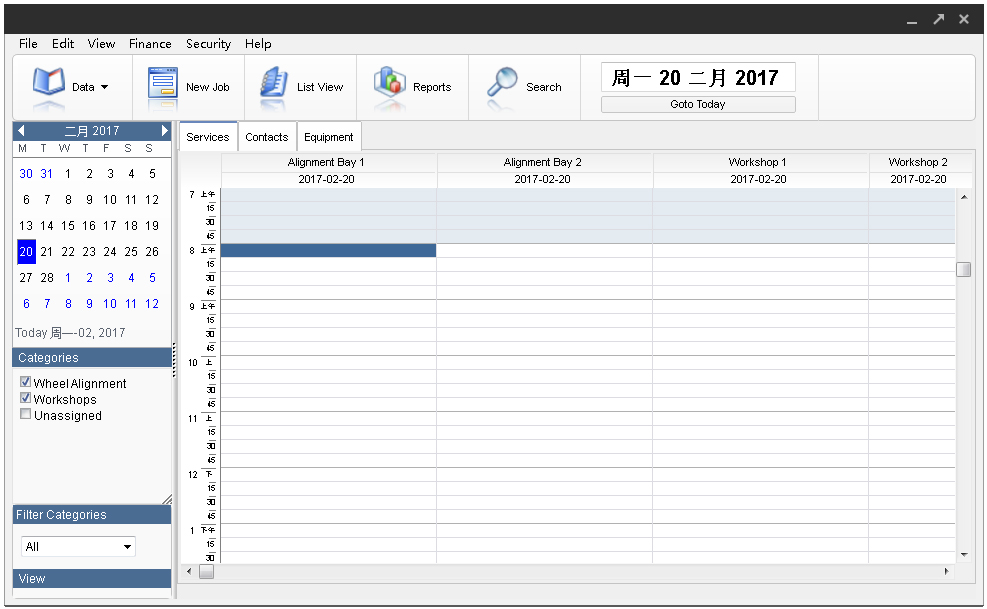Click the Workshop 2 column header
Image resolution: width=987 pixels, height=609 pixels.
[x=918, y=162]
